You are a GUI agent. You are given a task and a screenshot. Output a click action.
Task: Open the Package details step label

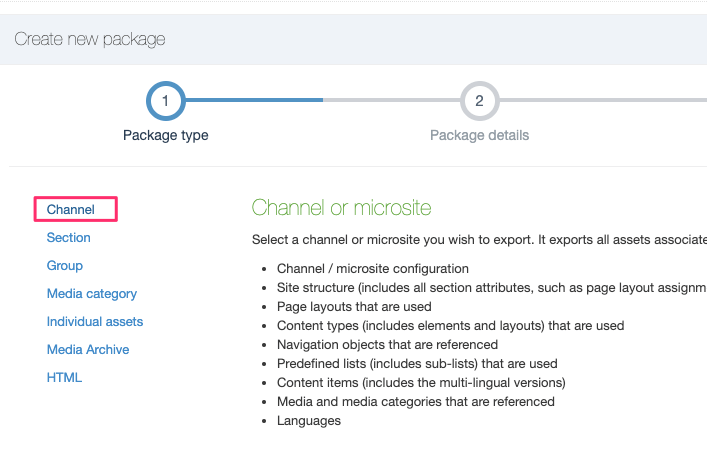479,135
